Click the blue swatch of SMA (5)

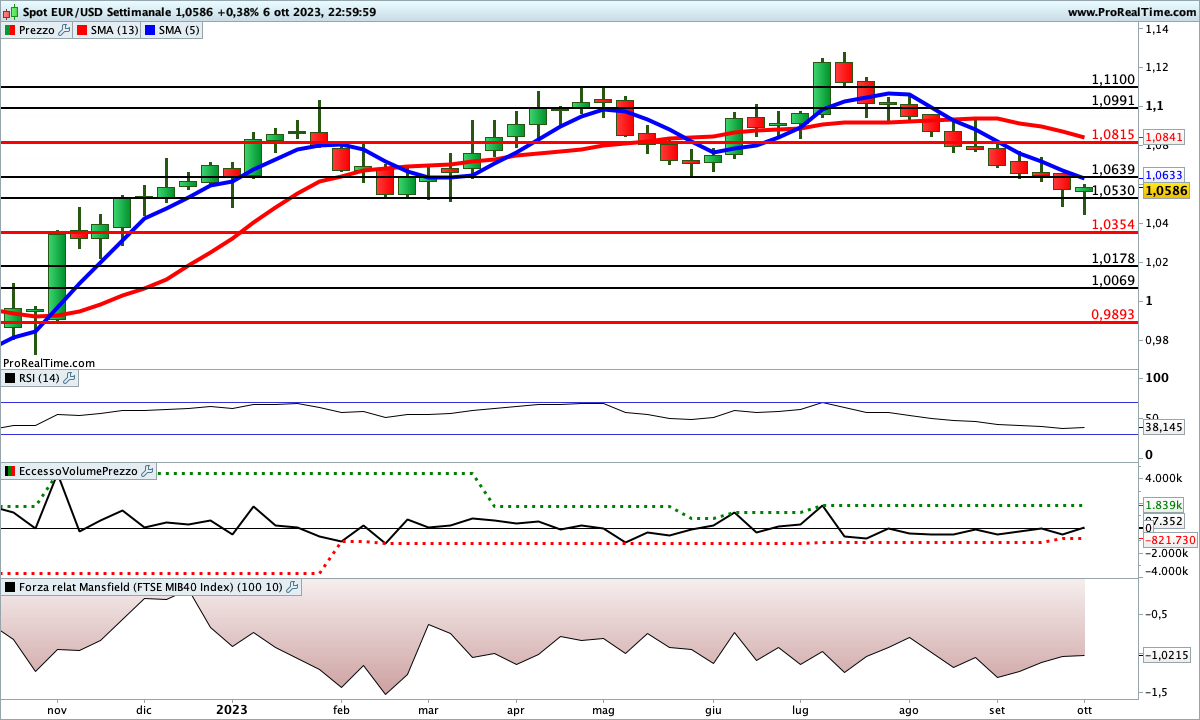click(x=151, y=30)
